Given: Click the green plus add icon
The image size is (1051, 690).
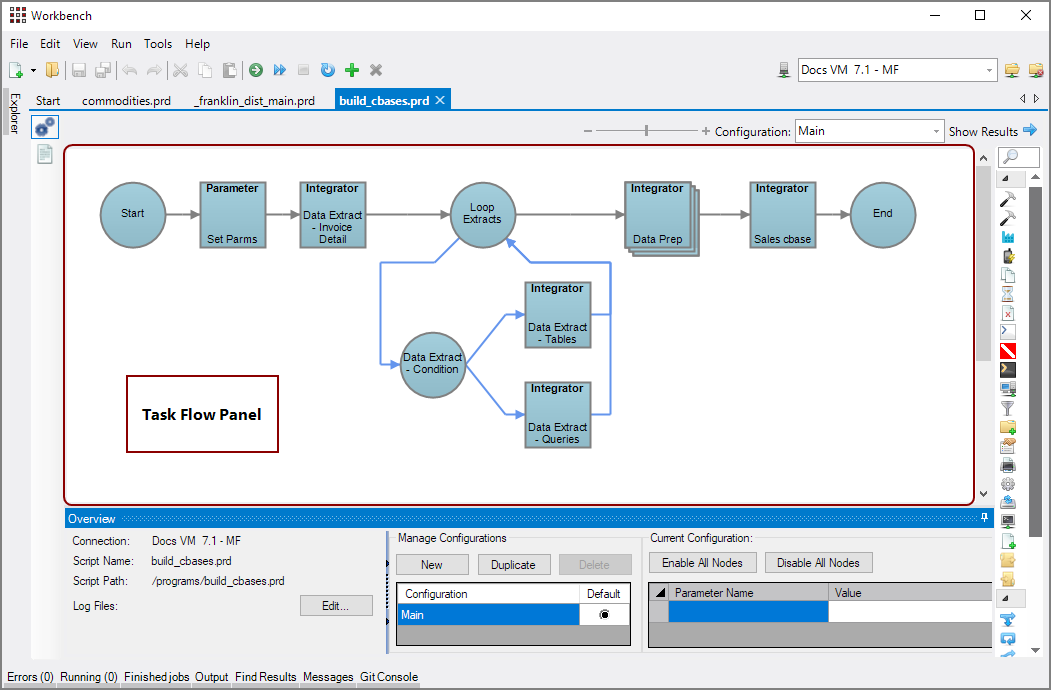Looking at the screenshot, I should 351,70.
